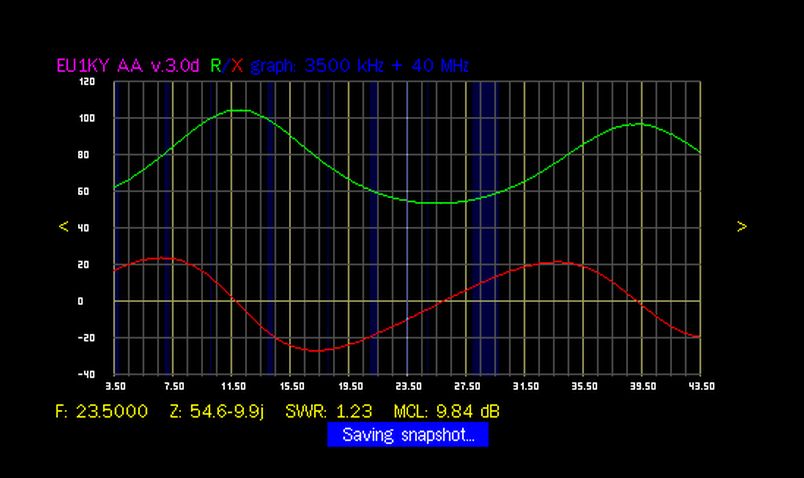This screenshot has width=804, height=478.
Task: Click the left arrow to shift frequency down
Action: coord(64,227)
